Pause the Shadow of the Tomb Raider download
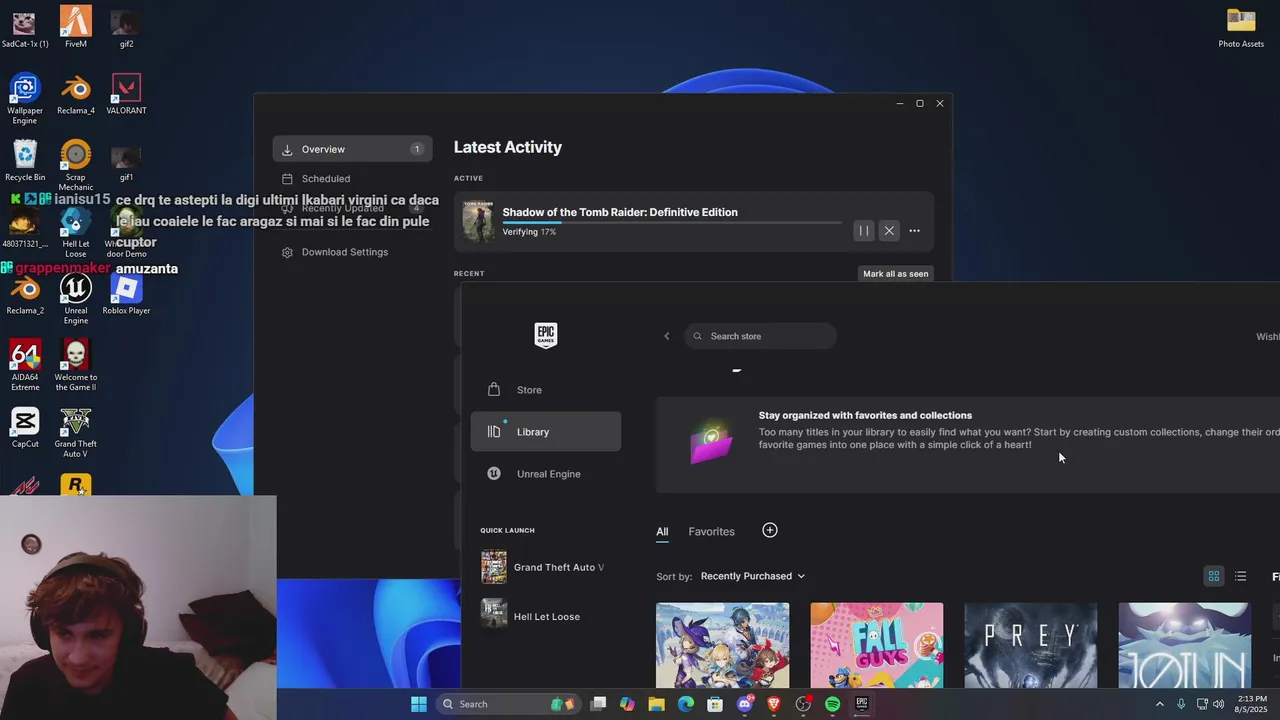Screen dimensions: 1280x720 pos(864,231)
